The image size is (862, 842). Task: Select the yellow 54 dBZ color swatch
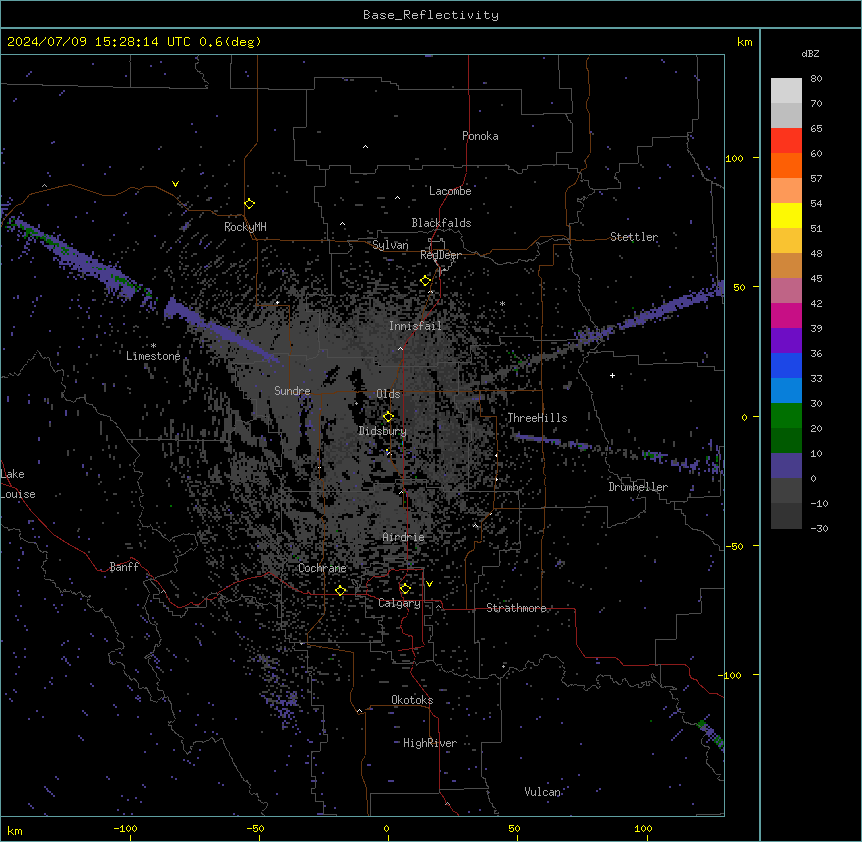(786, 215)
